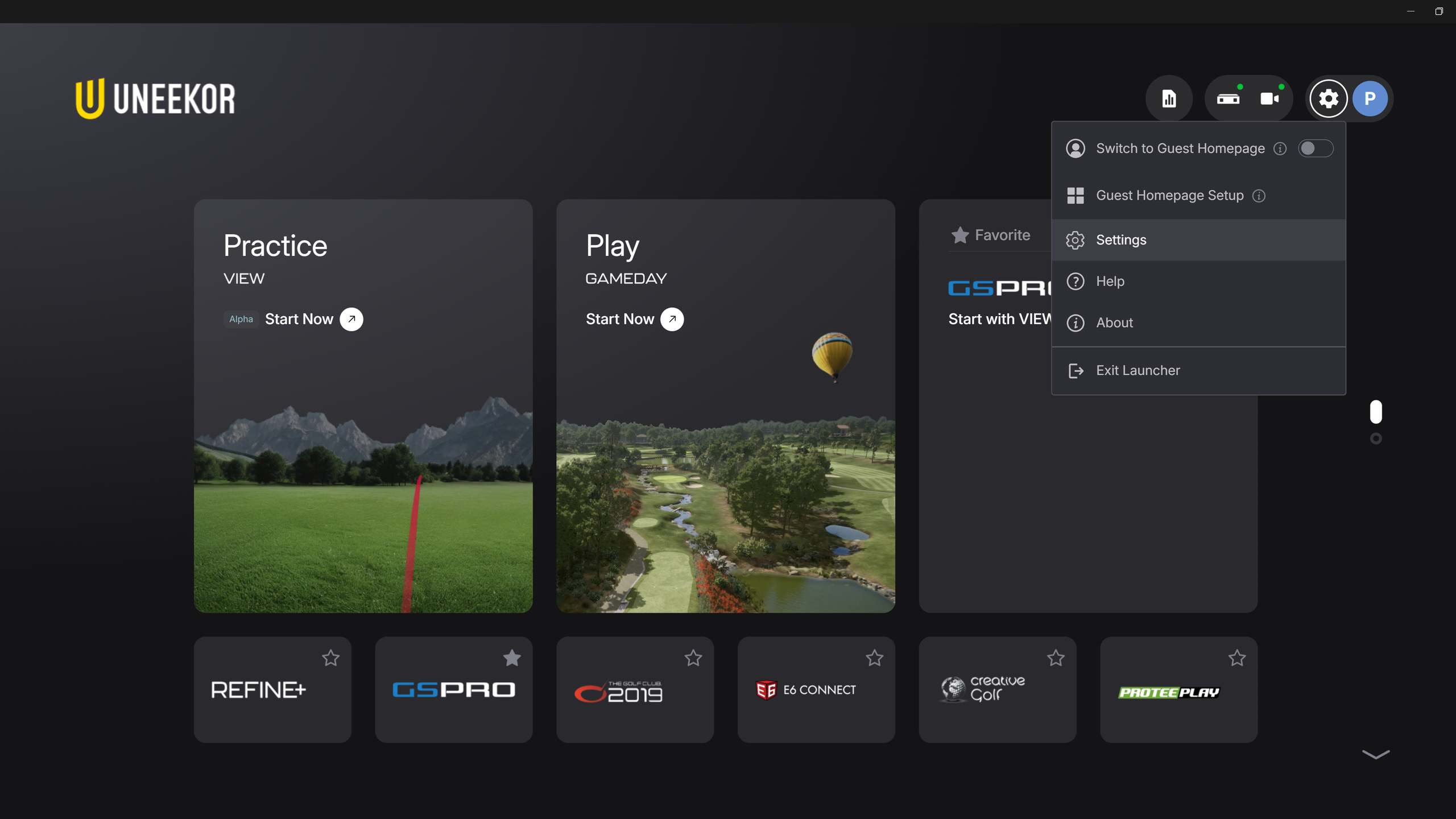
Task: Favorite the REFINE+ tile star
Action: 330,658
